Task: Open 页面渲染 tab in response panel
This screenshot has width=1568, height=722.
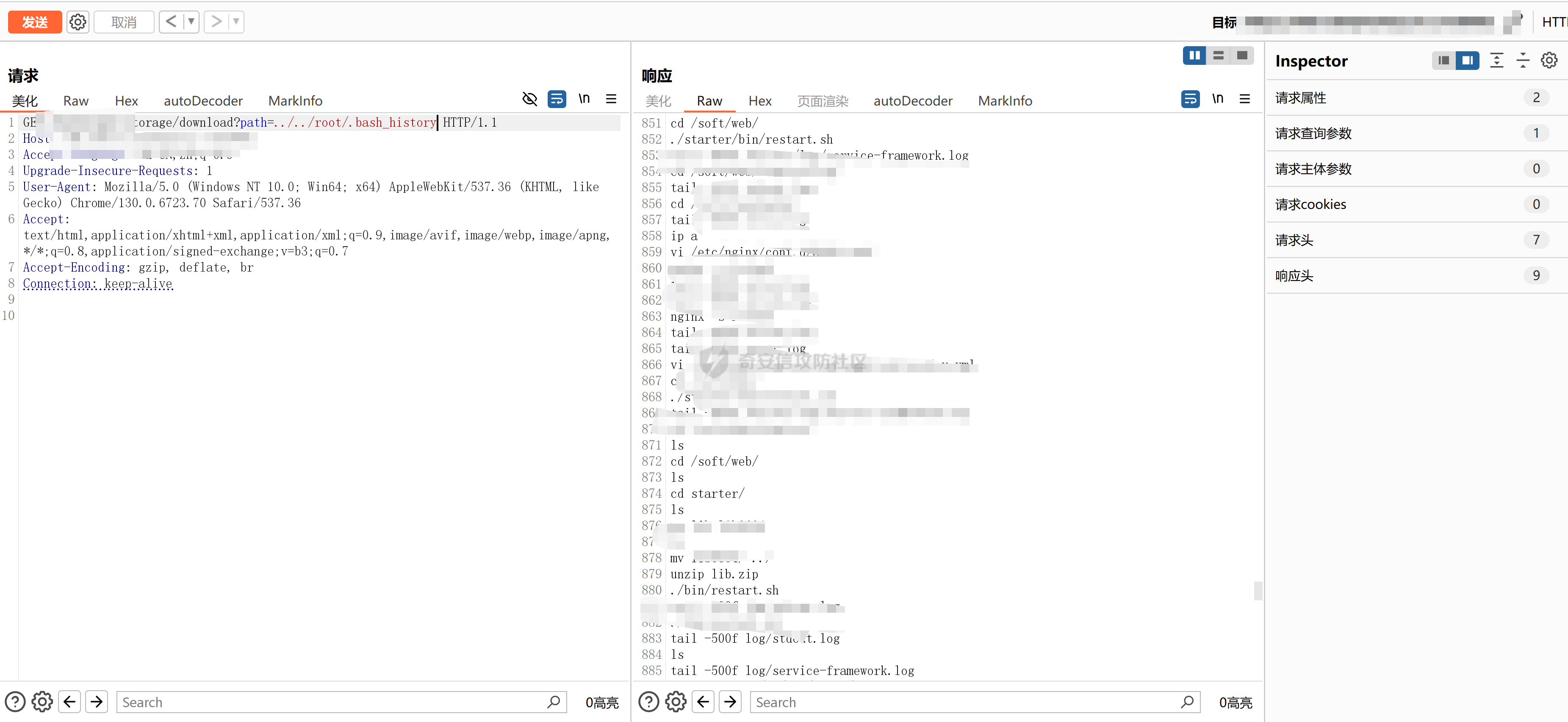Action: [x=823, y=101]
